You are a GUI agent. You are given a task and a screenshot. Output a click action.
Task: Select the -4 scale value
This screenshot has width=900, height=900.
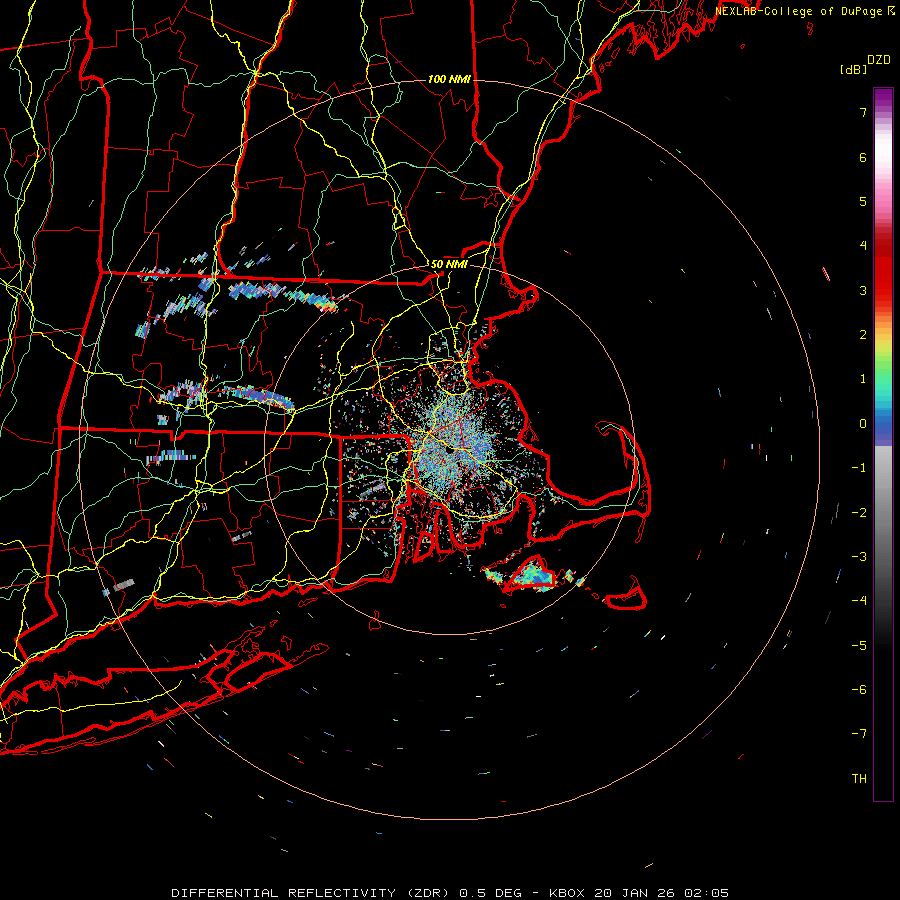(859, 601)
